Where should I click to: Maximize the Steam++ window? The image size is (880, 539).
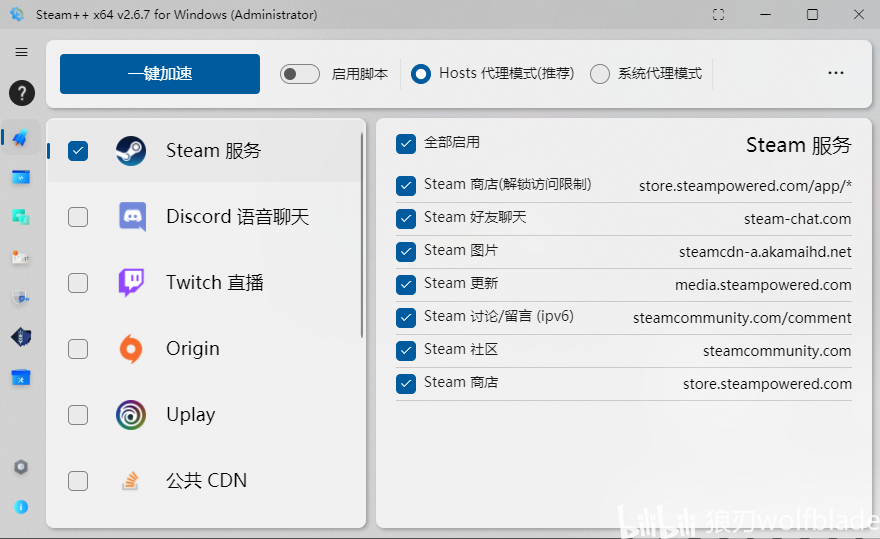(x=812, y=15)
